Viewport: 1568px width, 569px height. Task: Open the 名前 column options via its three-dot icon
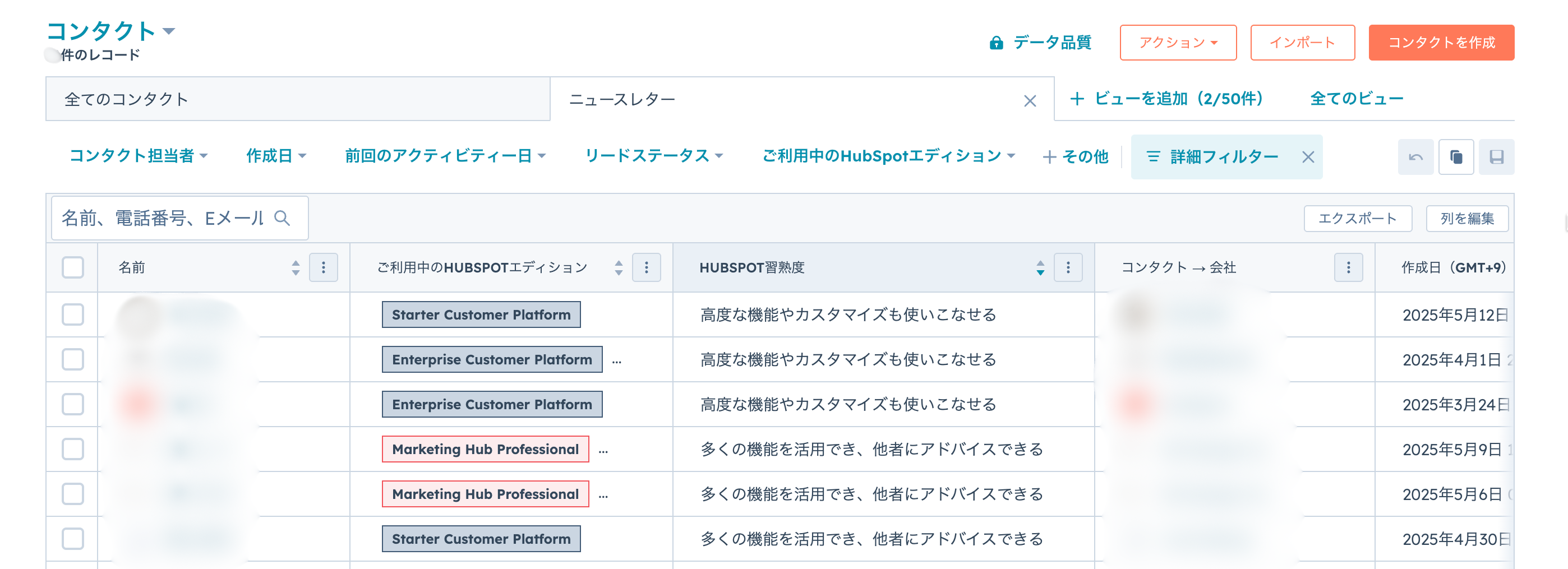tap(324, 267)
